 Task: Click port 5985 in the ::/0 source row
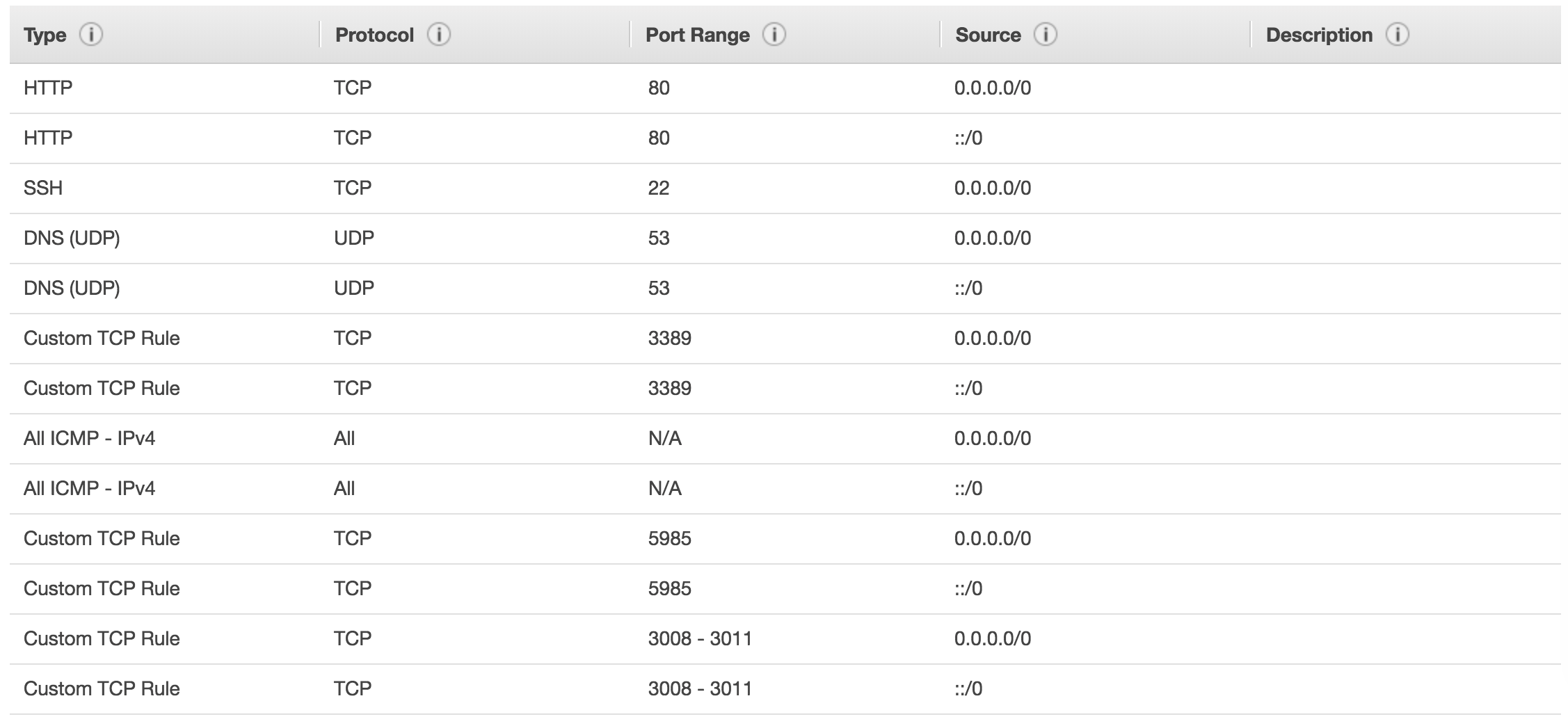point(669,588)
